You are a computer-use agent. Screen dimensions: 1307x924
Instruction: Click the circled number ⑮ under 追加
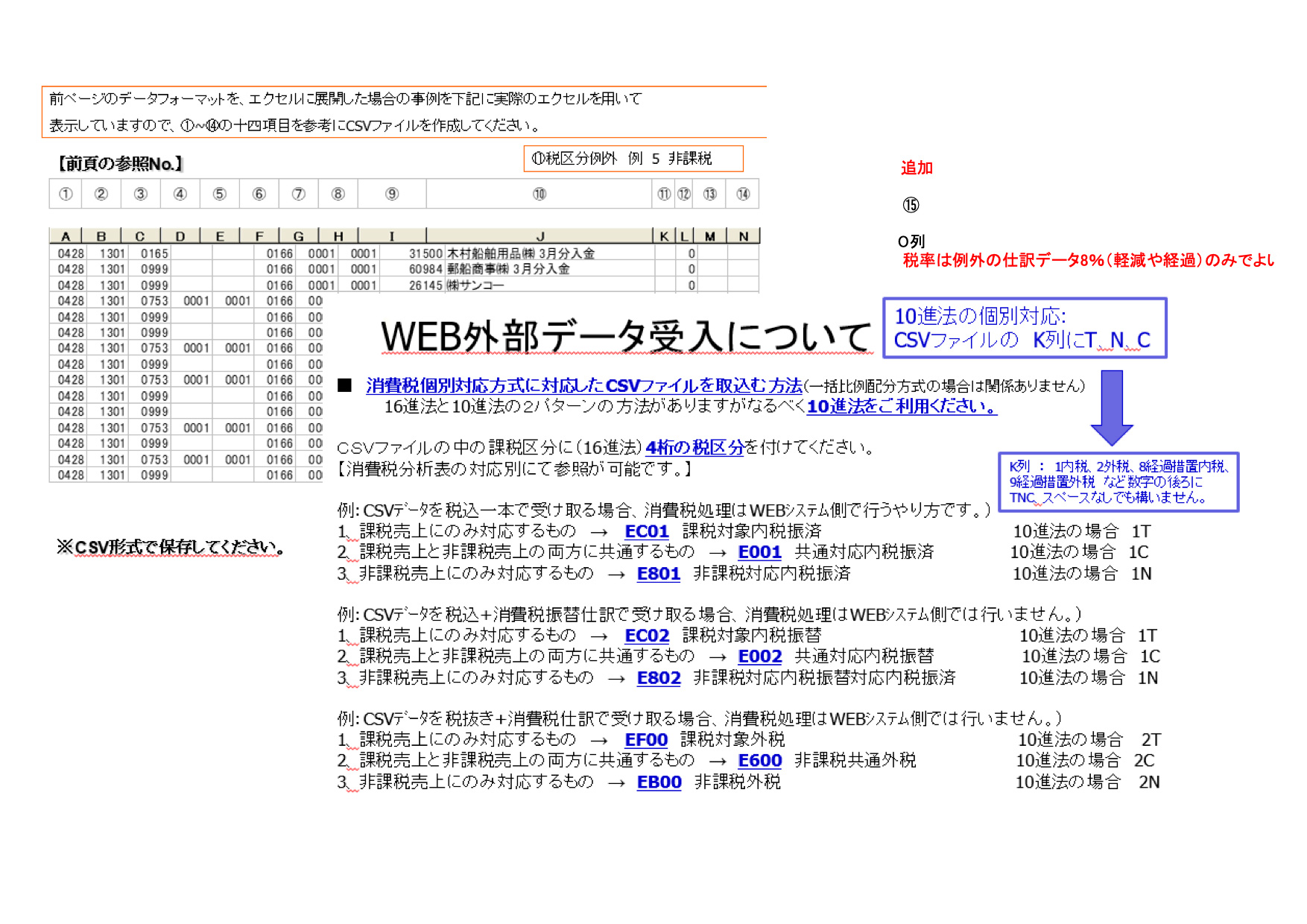911,205
